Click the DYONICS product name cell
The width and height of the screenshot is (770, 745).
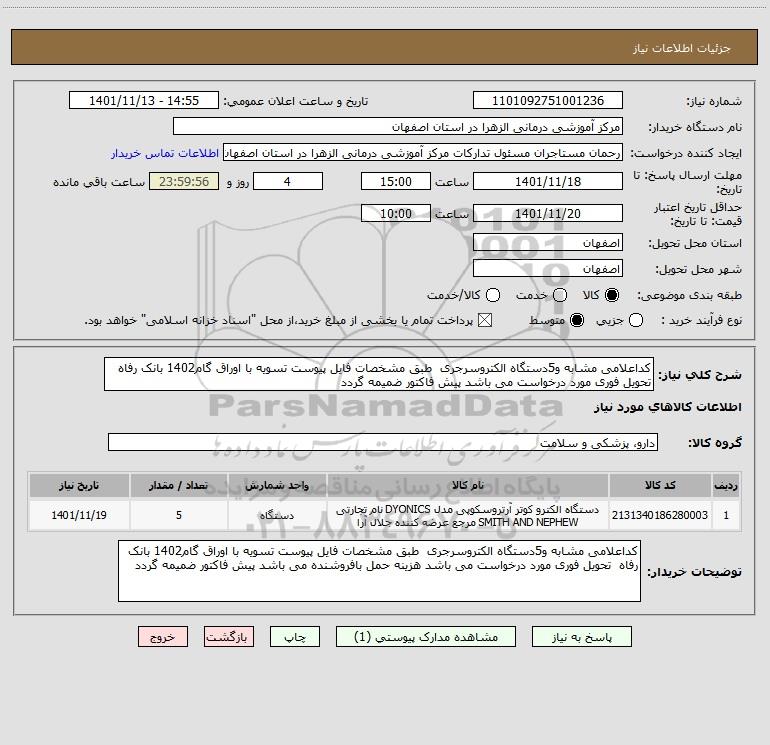pos(468,515)
